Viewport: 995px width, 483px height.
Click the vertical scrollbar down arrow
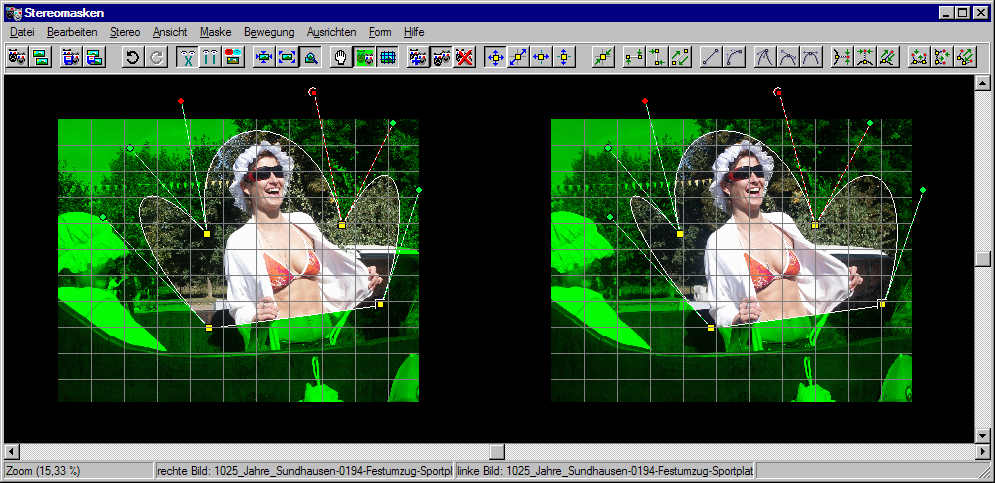pyautogui.click(x=982, y=435)
